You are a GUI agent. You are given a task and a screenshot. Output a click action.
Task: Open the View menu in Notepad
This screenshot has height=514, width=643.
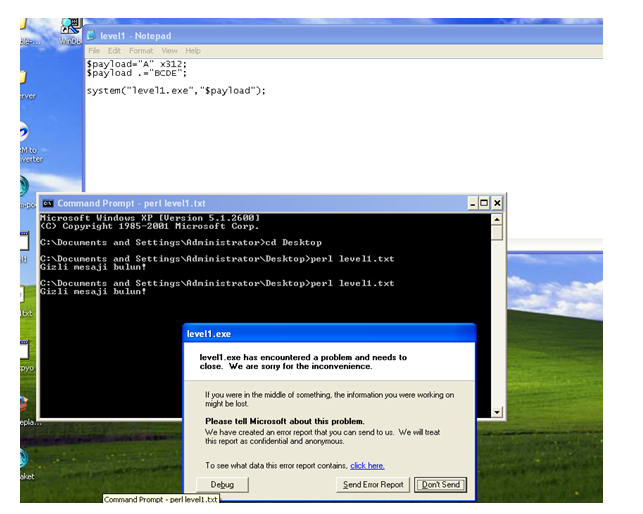169,51
